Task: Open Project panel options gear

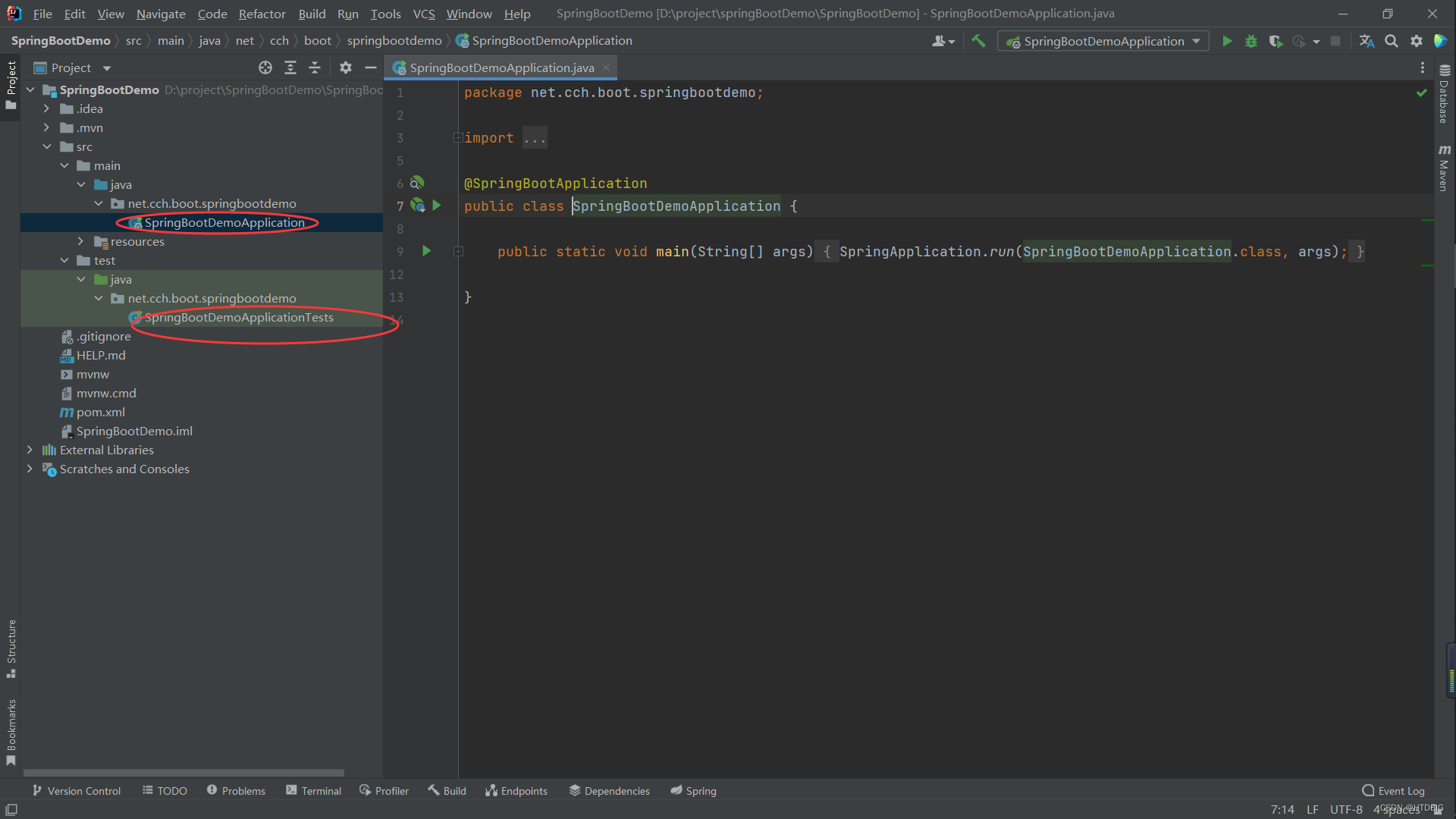Action: coord(346,67)
